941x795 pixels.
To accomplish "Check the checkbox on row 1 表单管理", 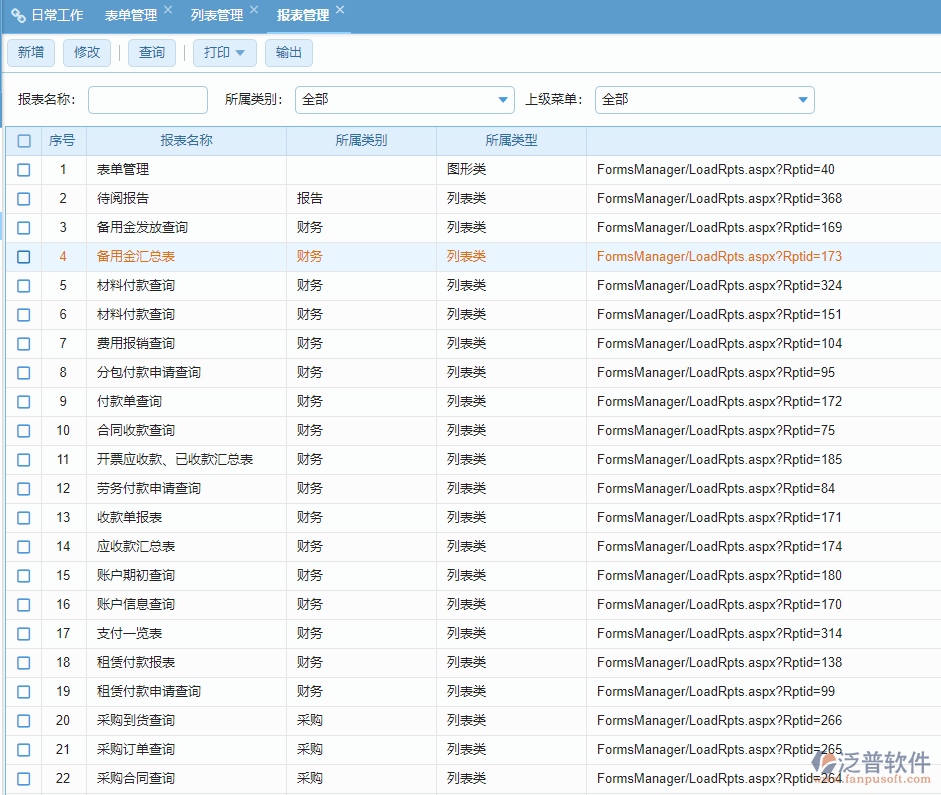I will click(x=23, y=169).
